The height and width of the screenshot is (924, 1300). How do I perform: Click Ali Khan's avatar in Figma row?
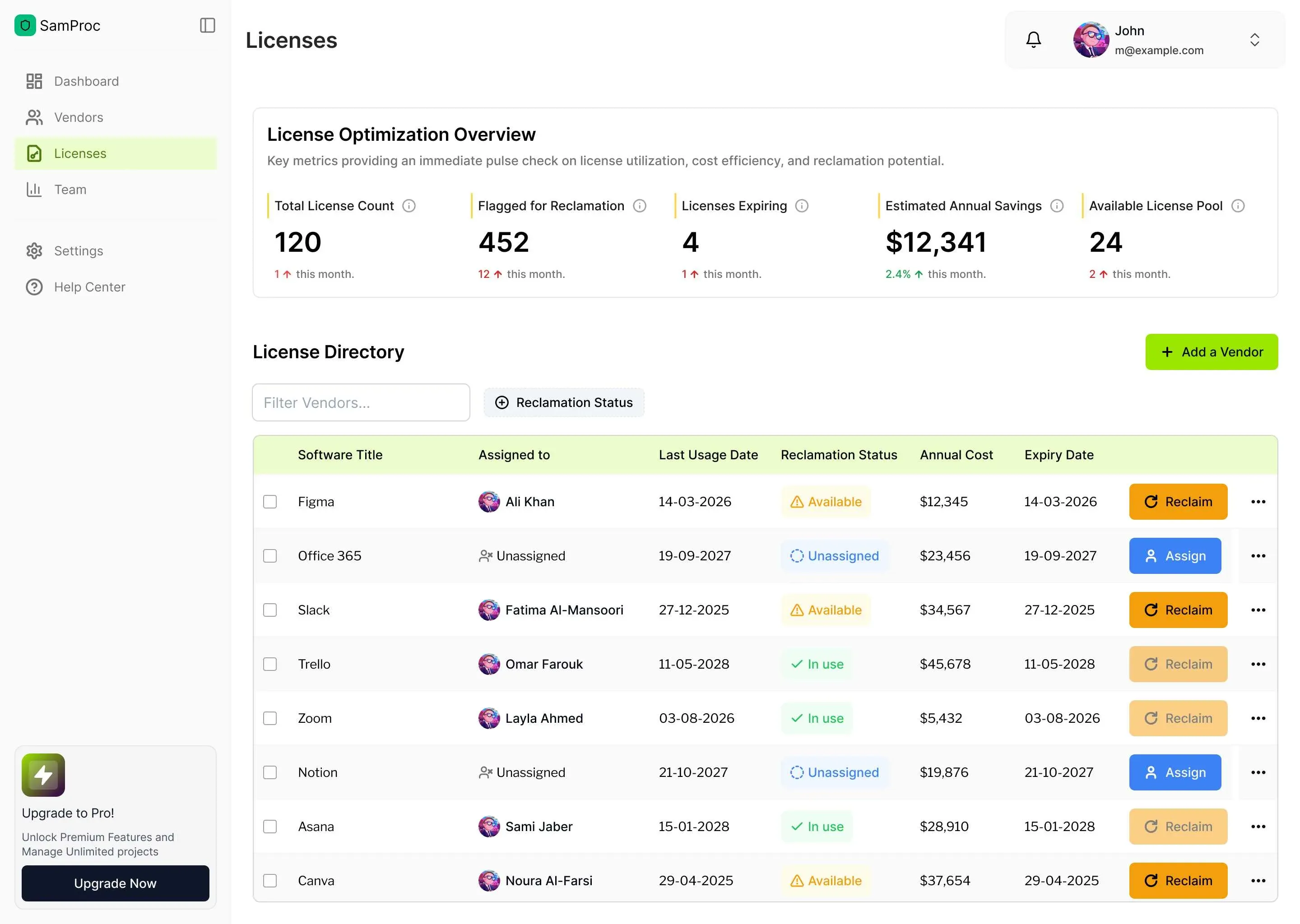(489, 502)
